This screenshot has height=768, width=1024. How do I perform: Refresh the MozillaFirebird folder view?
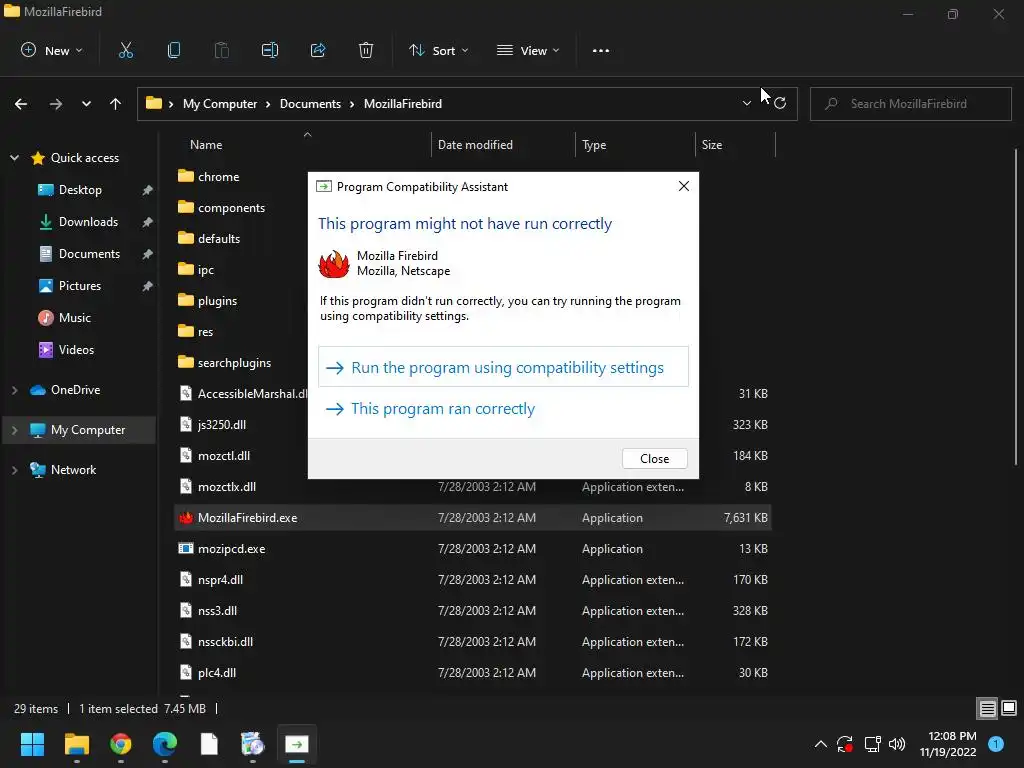(780, 103)
